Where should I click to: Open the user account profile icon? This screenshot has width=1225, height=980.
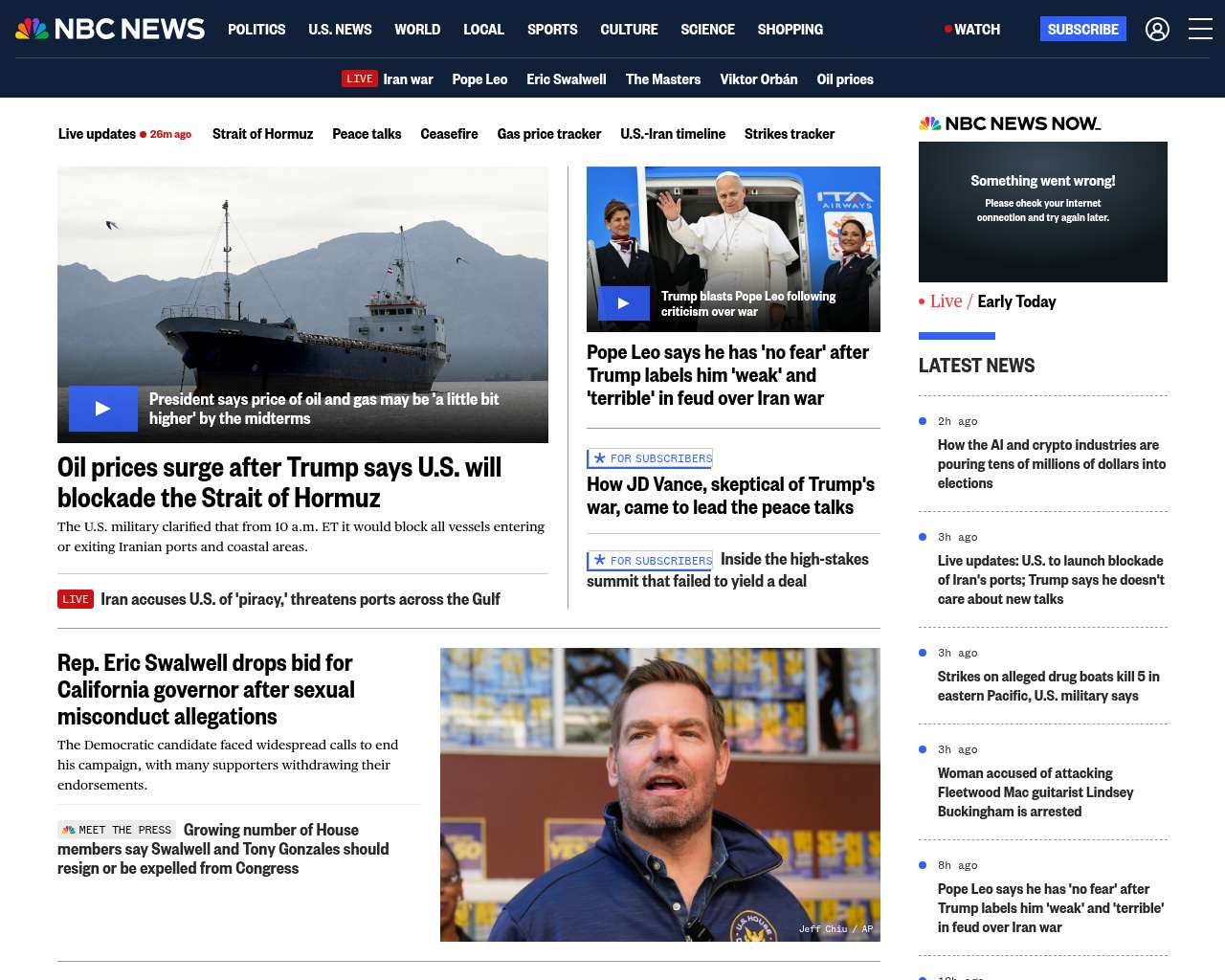pyautogui.click(x=1157, y=30)
